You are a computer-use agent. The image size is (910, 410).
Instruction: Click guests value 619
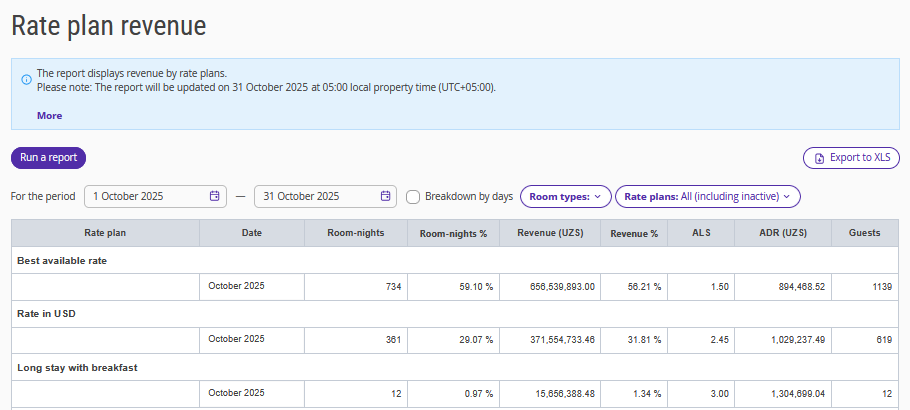tap(884, 340)
